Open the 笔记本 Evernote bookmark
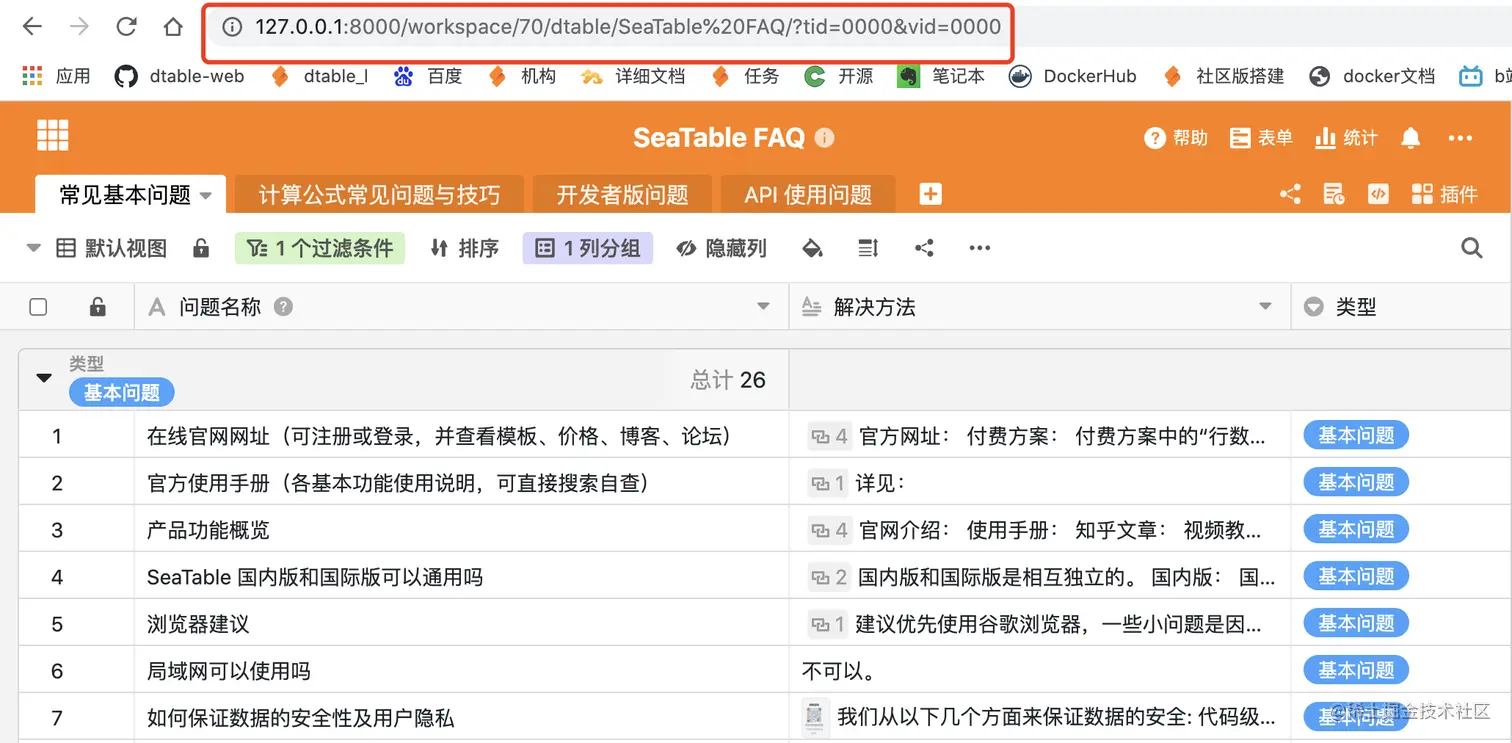Image resolution: width=1512 pixels, height=743 pixels. (941, 76)
